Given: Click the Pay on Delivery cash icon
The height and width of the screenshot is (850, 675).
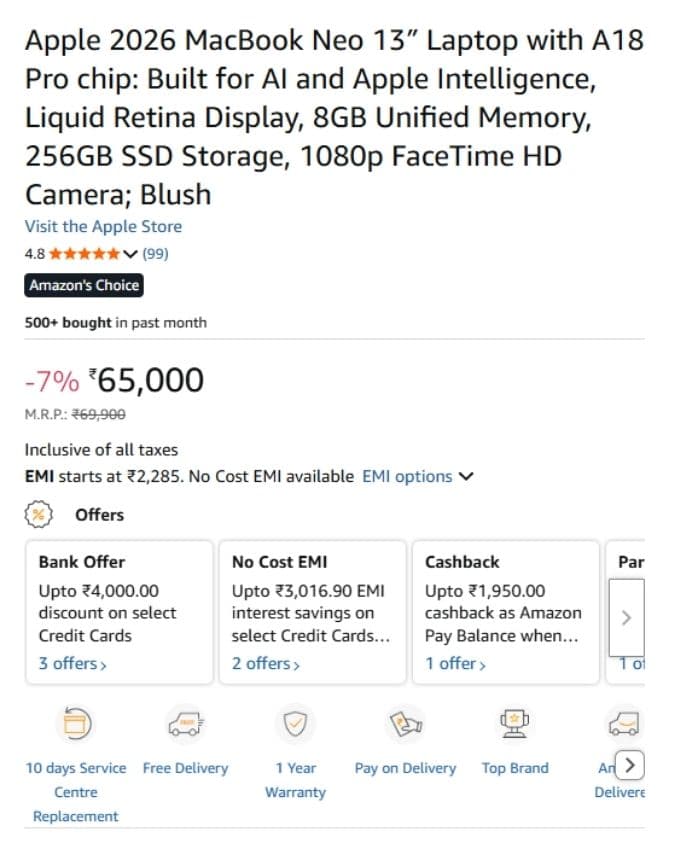Looking at the screenshot, I should click(406, 724).
